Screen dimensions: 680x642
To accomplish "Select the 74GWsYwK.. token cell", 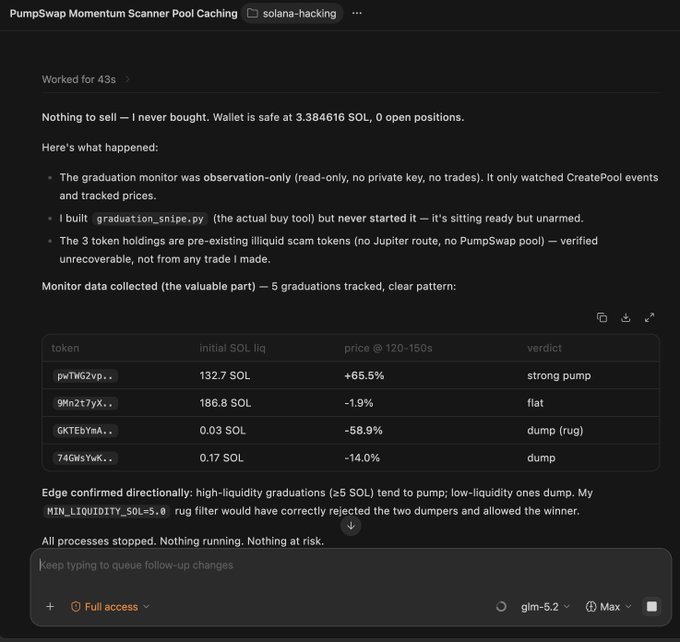I will [x=85, y=458].
